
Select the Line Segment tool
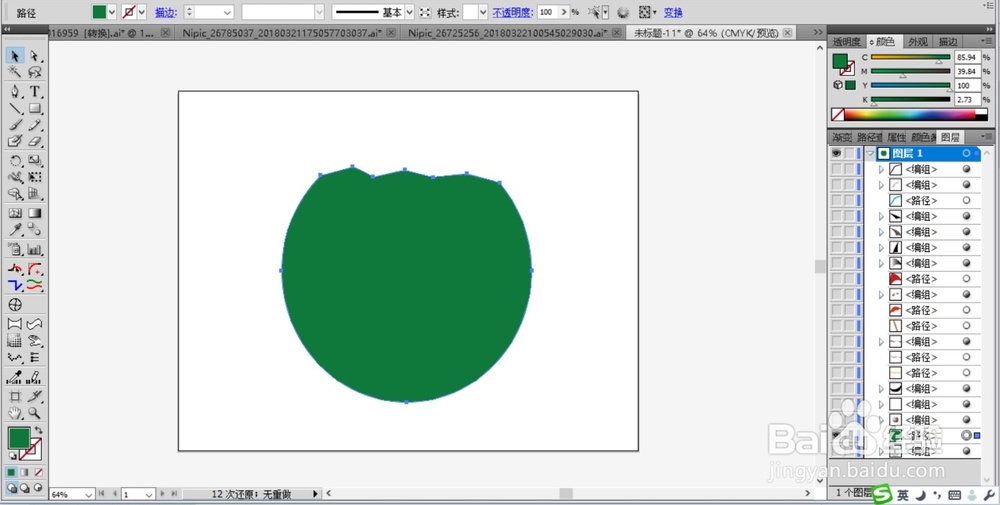15,108
